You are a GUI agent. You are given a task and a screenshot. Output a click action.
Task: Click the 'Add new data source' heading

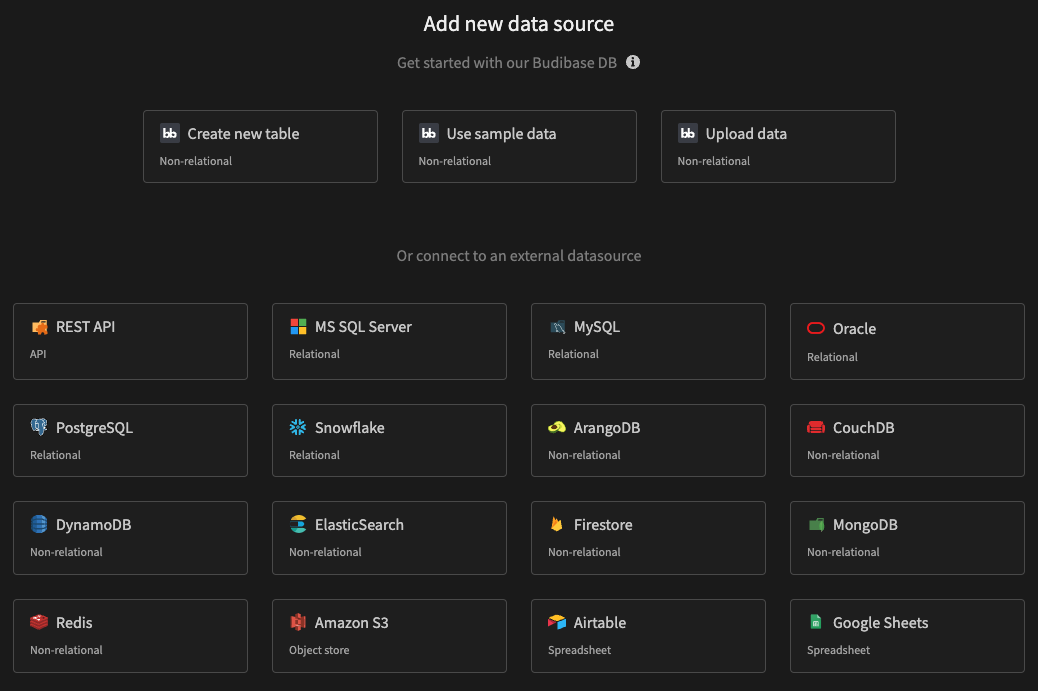pyautogui.click(x=518, y=24)
